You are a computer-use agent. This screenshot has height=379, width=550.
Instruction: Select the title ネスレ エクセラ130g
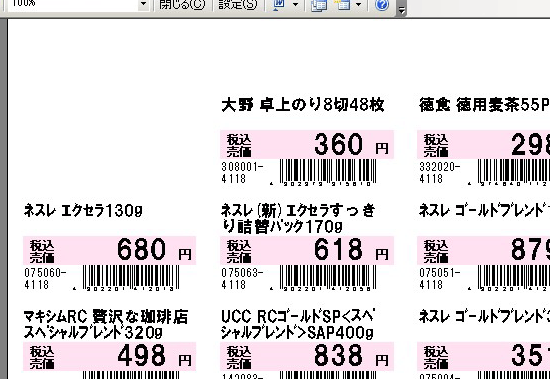(x=83, y=211)
